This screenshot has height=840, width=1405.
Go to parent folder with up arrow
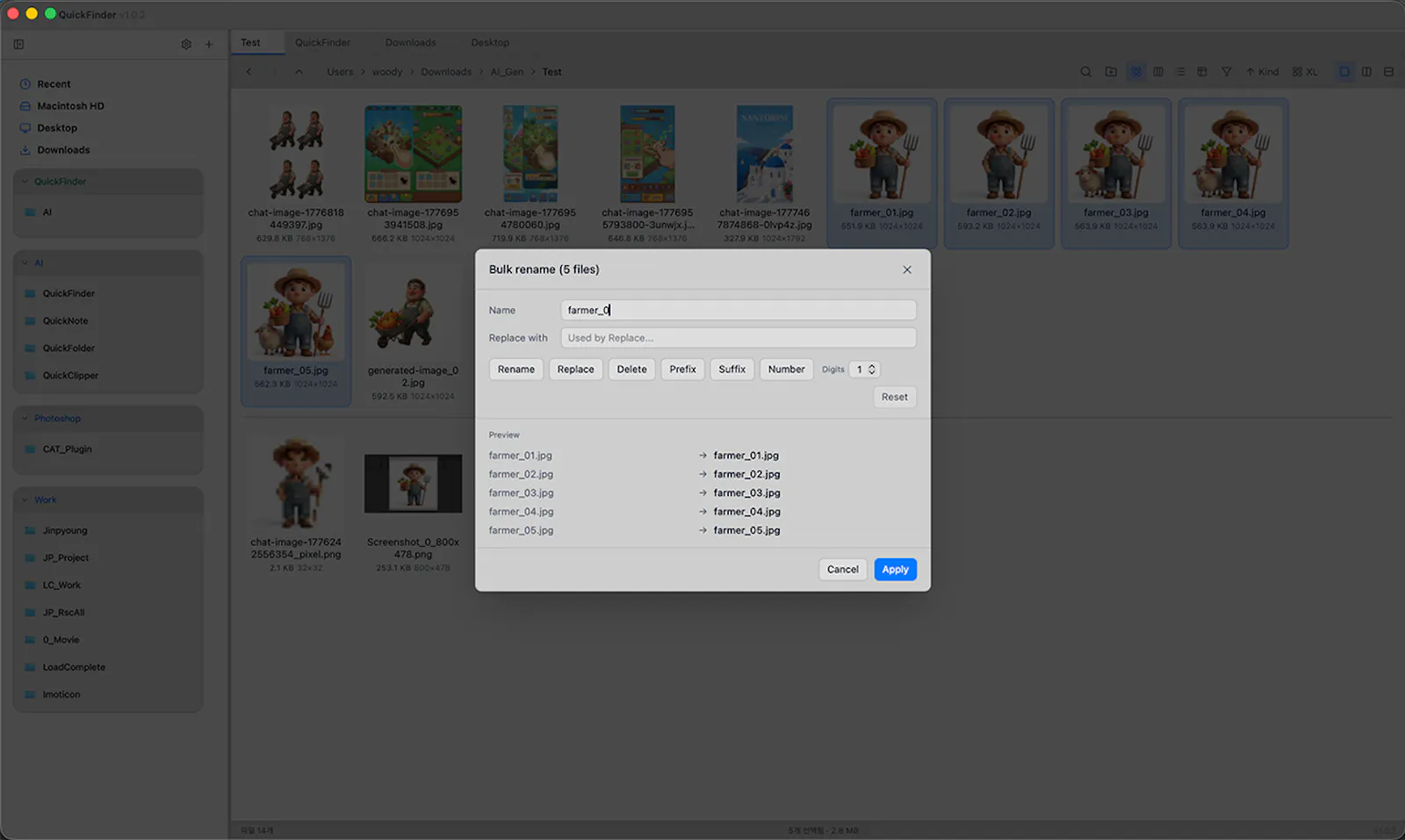point(299,72)
